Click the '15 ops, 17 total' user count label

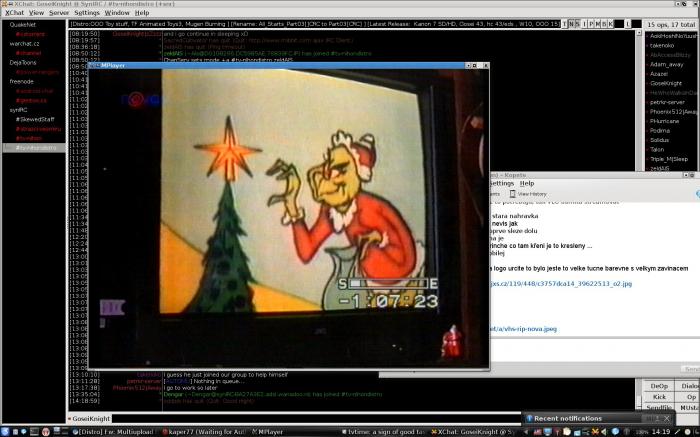(671, 25)
